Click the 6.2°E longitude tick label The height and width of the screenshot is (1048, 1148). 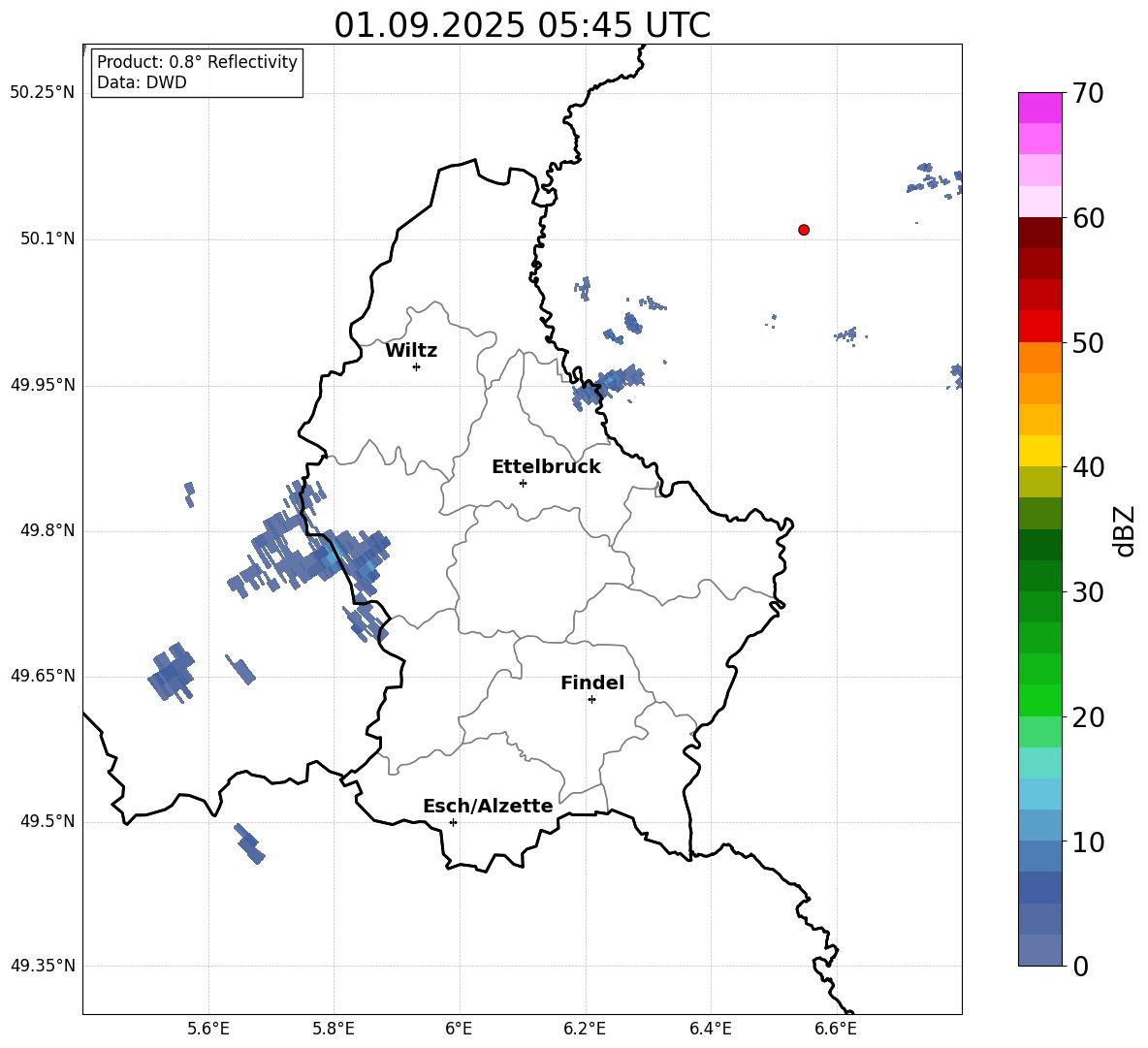[585, 1029]
